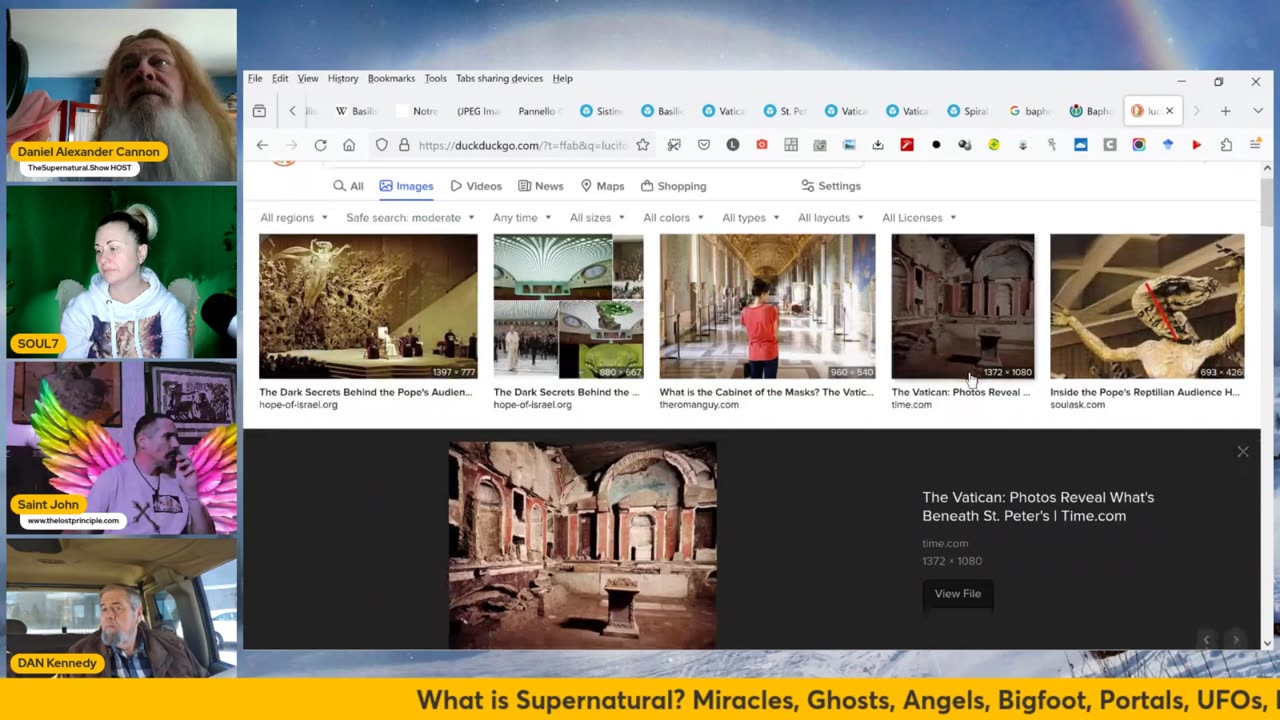The height and width of the screenshot is (720, 1280).
Task: Open the Reptilian Audience Hall thumbnail
Action: (x=1147, y=306)
